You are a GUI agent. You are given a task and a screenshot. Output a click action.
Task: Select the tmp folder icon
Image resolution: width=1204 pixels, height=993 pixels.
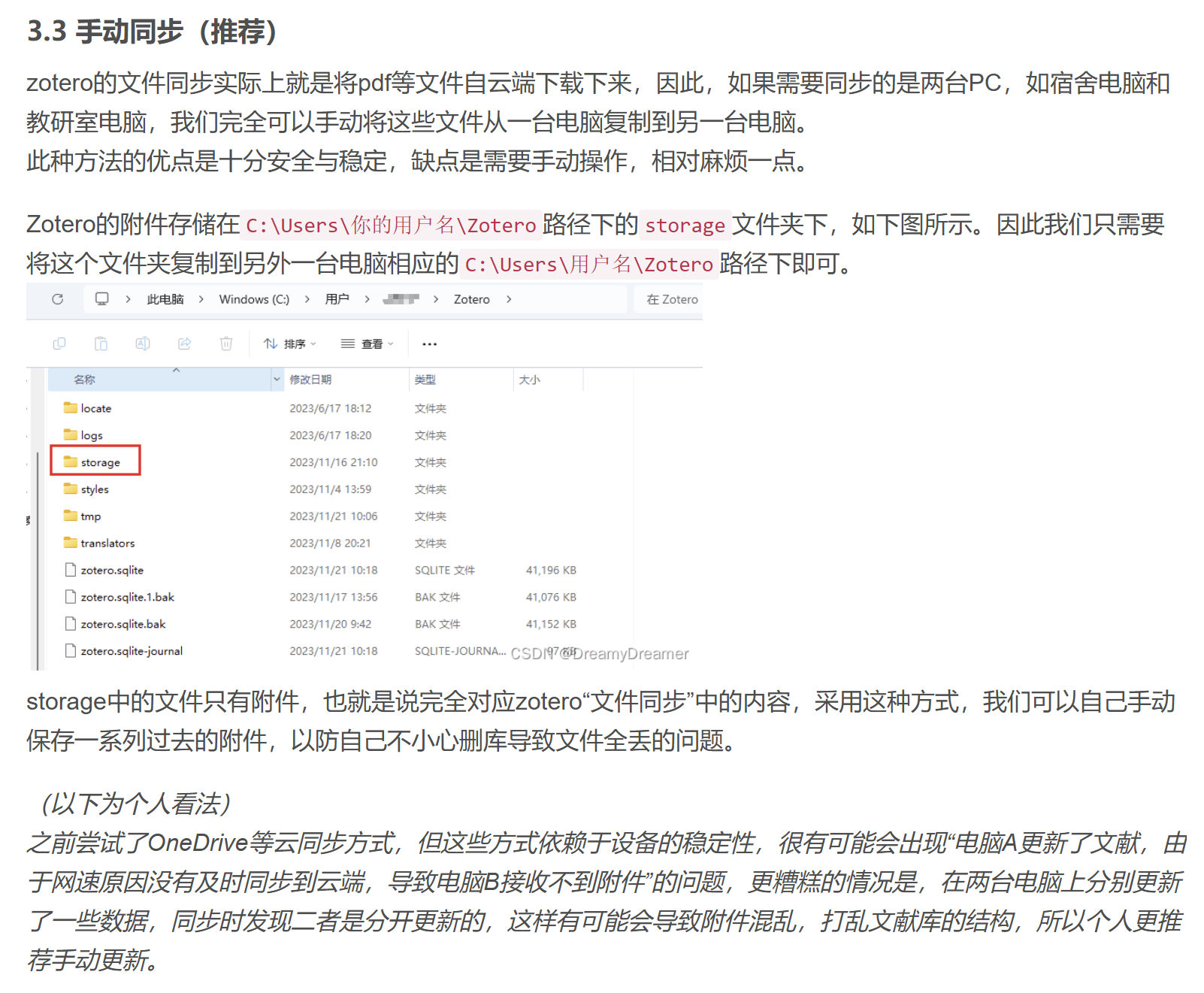point(71,516)
